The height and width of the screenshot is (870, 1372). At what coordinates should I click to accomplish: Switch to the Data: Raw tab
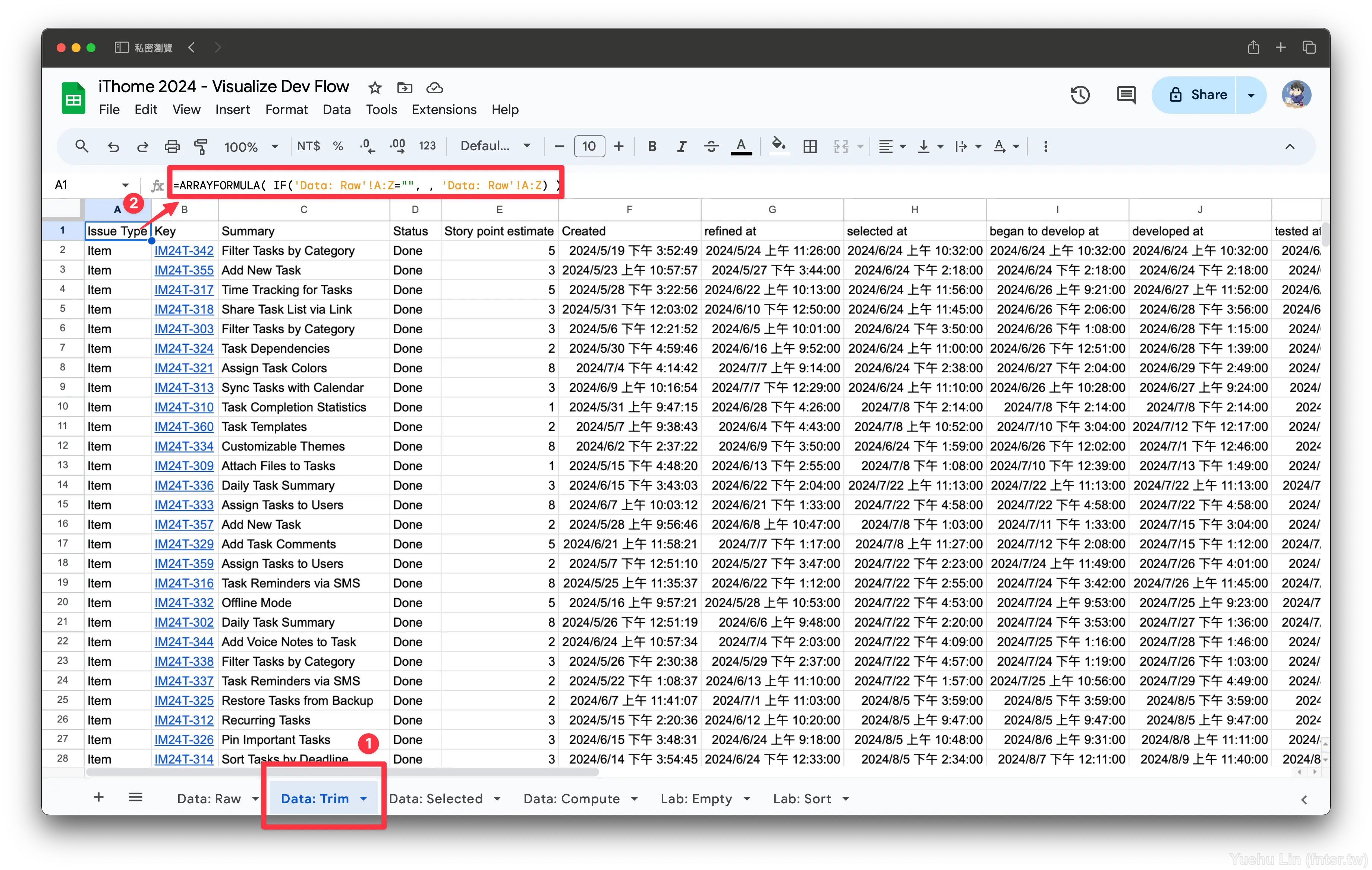tap(208, 798)
